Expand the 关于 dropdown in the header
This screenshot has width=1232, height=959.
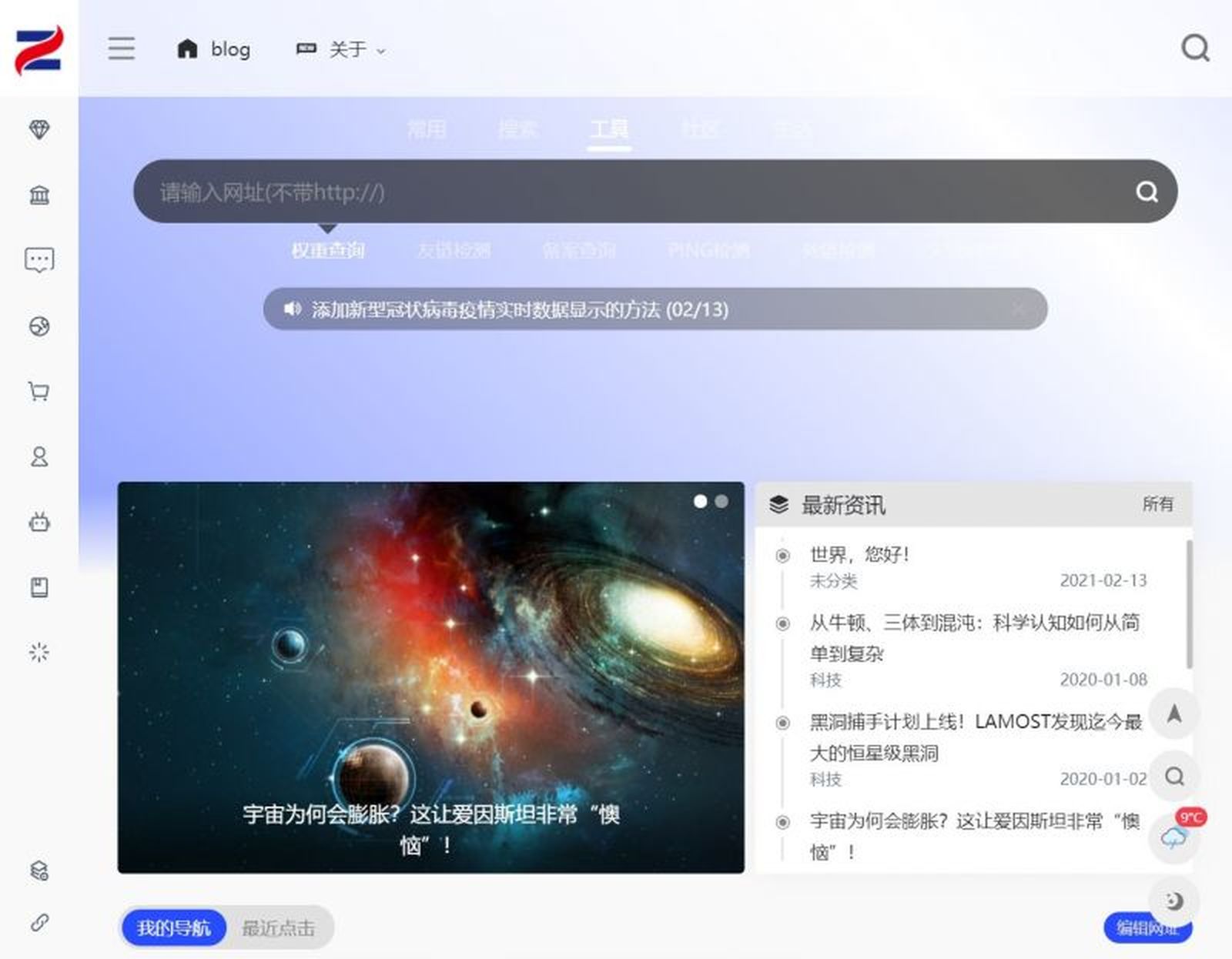(x=350, y=48)
